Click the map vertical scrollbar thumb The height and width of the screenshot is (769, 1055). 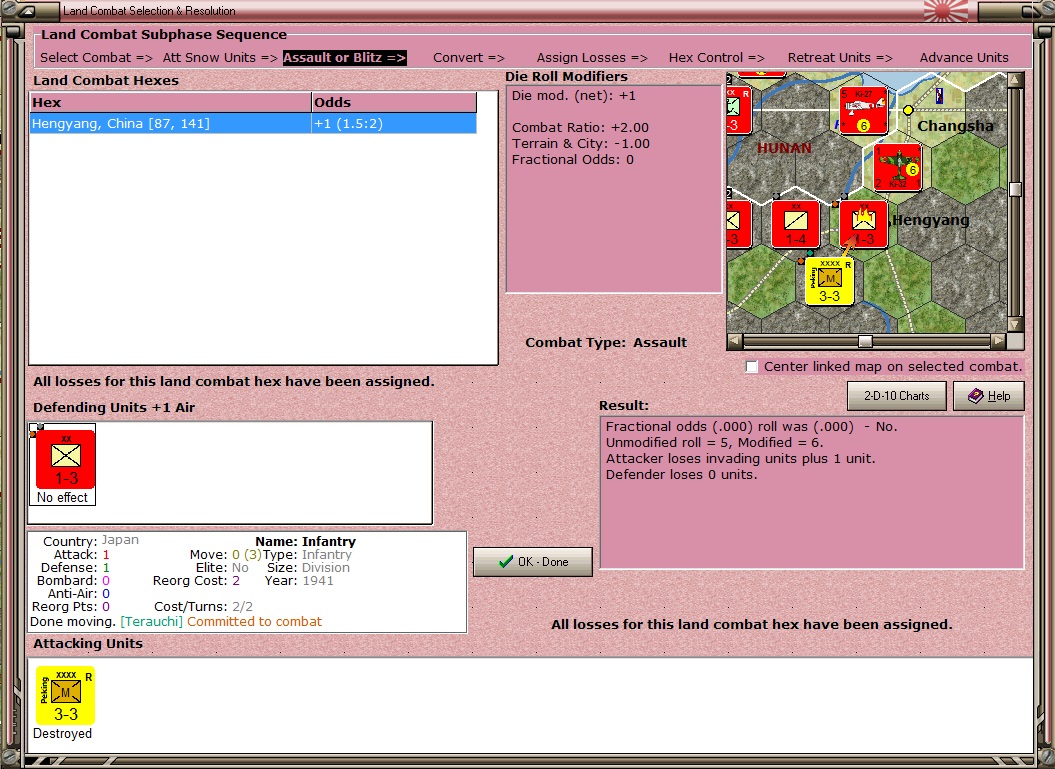coord(1015,190)
